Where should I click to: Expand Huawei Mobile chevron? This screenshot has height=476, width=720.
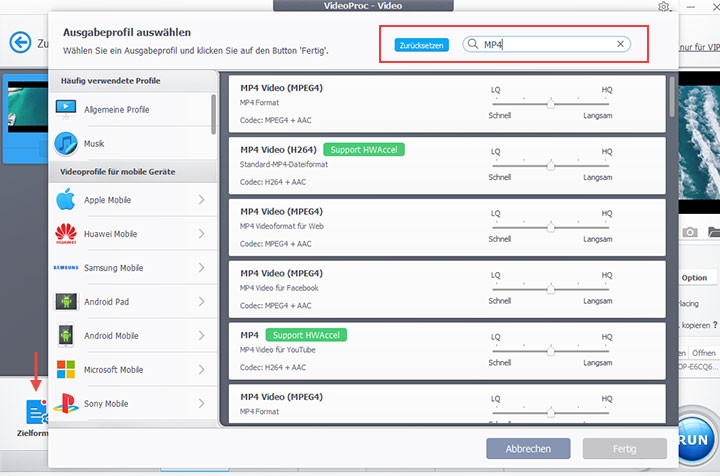[x=202, y=234]
